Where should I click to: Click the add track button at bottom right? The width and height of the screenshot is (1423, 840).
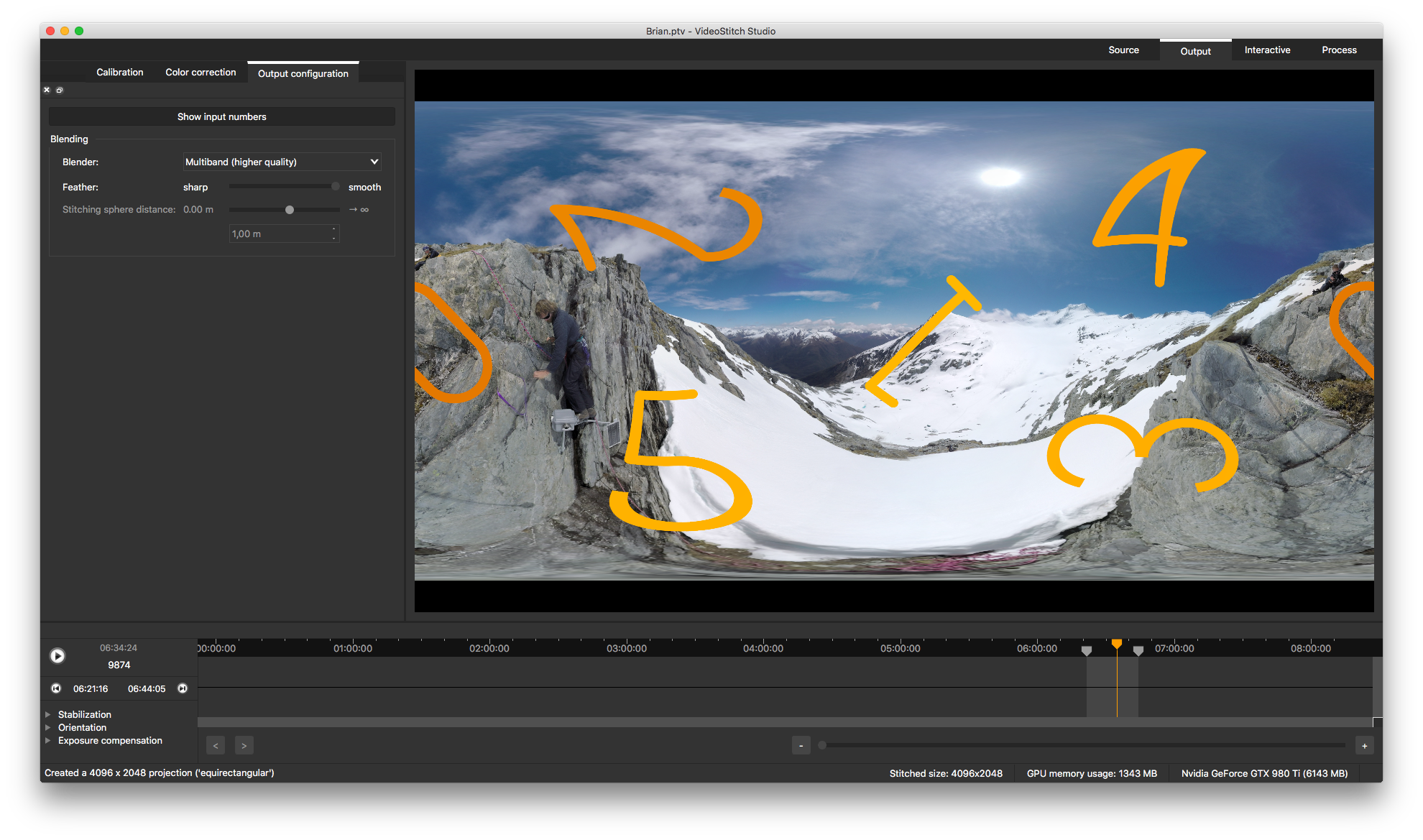click(x=1364, y=745)
